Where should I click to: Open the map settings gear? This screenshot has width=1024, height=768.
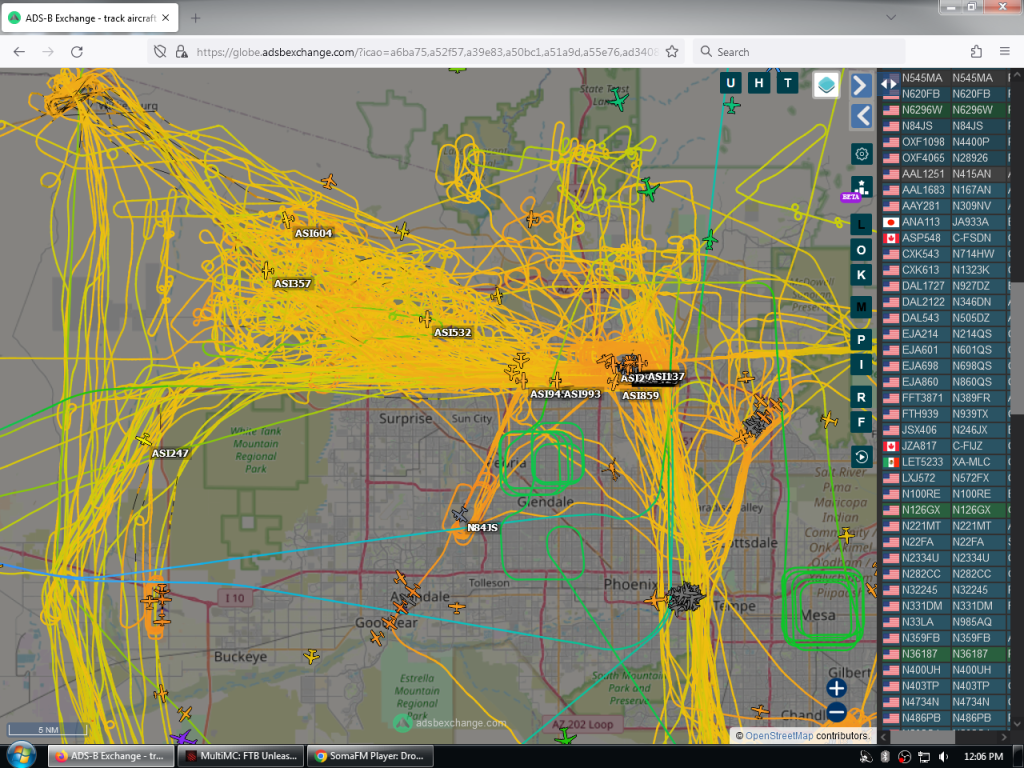point(861,154)
